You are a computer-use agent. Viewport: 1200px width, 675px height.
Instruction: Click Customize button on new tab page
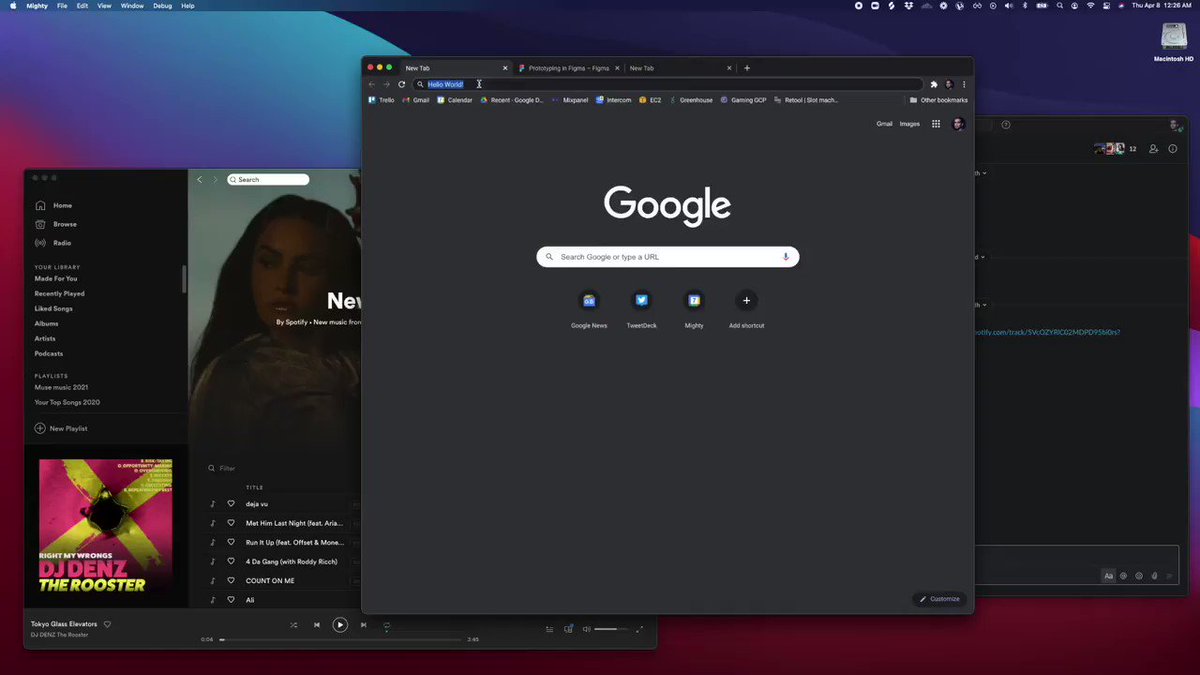point(939,599)
